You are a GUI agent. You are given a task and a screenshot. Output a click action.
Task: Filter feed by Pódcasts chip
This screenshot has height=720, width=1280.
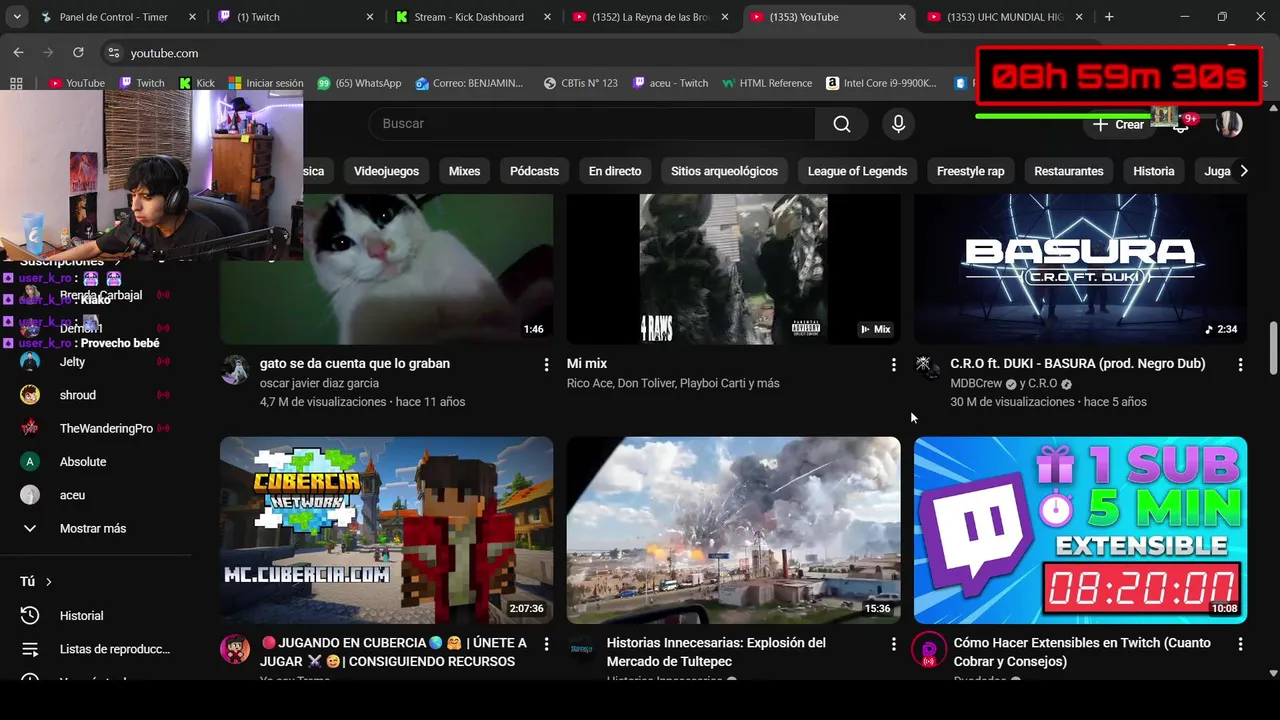[x=534, y=171]
